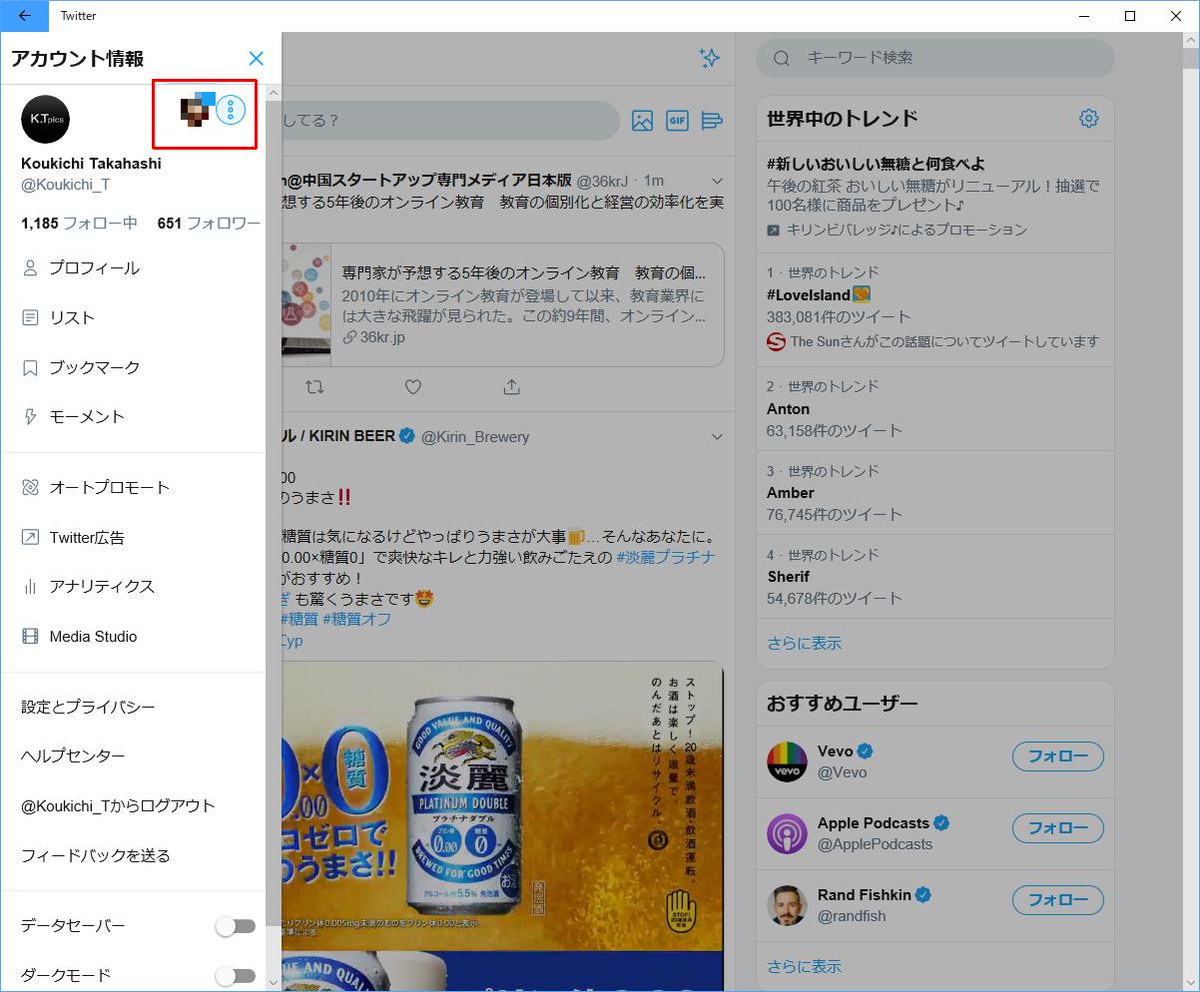Expand the Kirin Brewery tweet options chevron

point(716,437)
